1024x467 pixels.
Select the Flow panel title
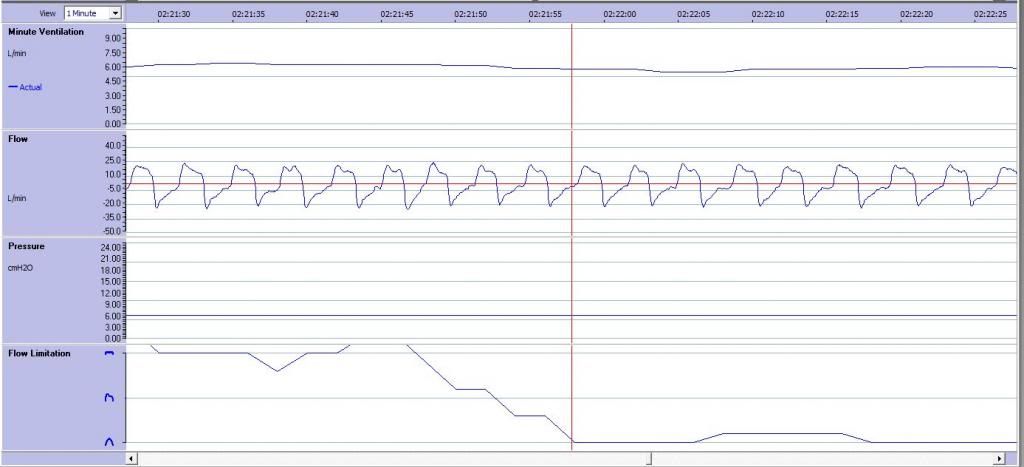click(18, 139)
